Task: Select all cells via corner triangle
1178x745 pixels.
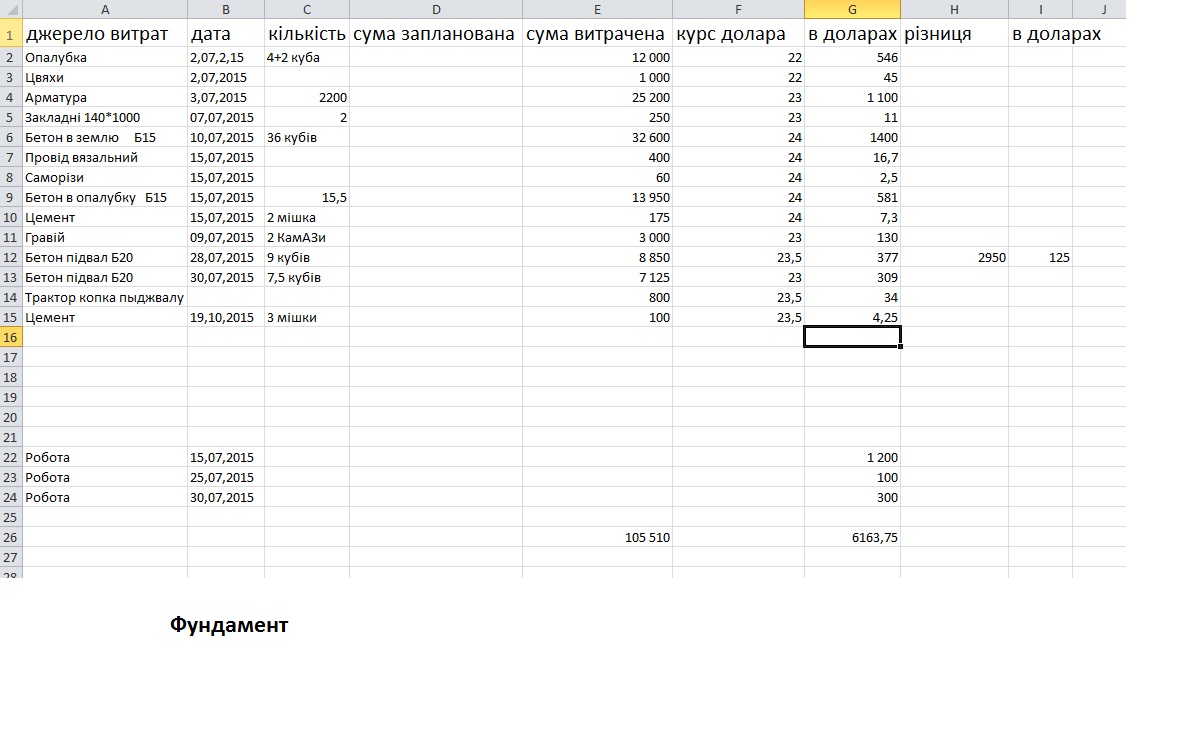Action: [11, 9]
